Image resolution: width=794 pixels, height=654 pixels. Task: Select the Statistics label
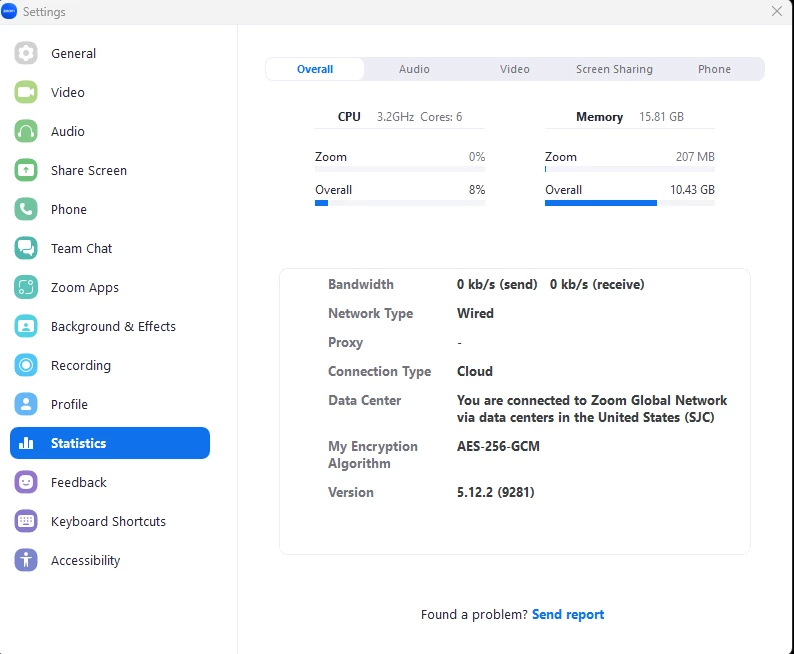[78, 443]
